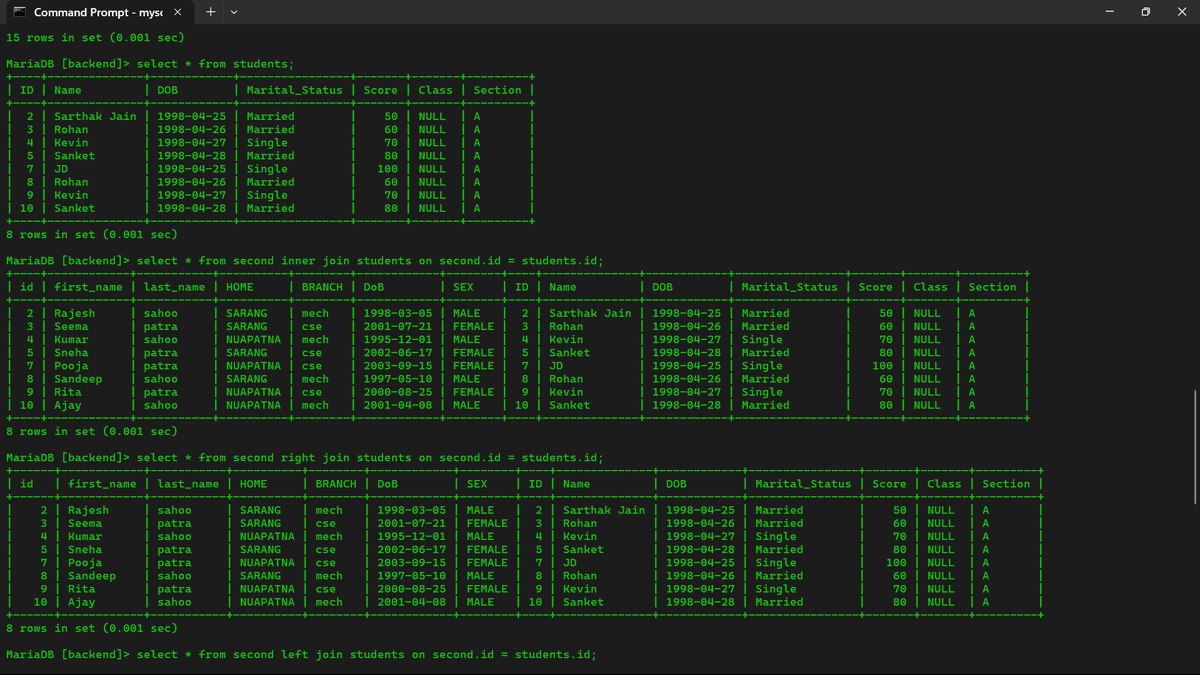Click 'FEMALE' value in Seema's row
This screenshot has width=1200, height=675.
[x=472, y=325]
